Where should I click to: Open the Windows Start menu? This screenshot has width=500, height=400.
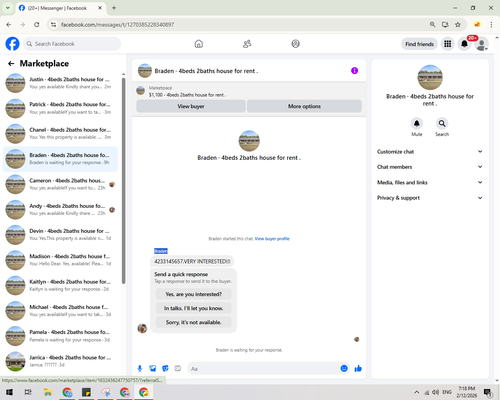click(x=9, y=392)
